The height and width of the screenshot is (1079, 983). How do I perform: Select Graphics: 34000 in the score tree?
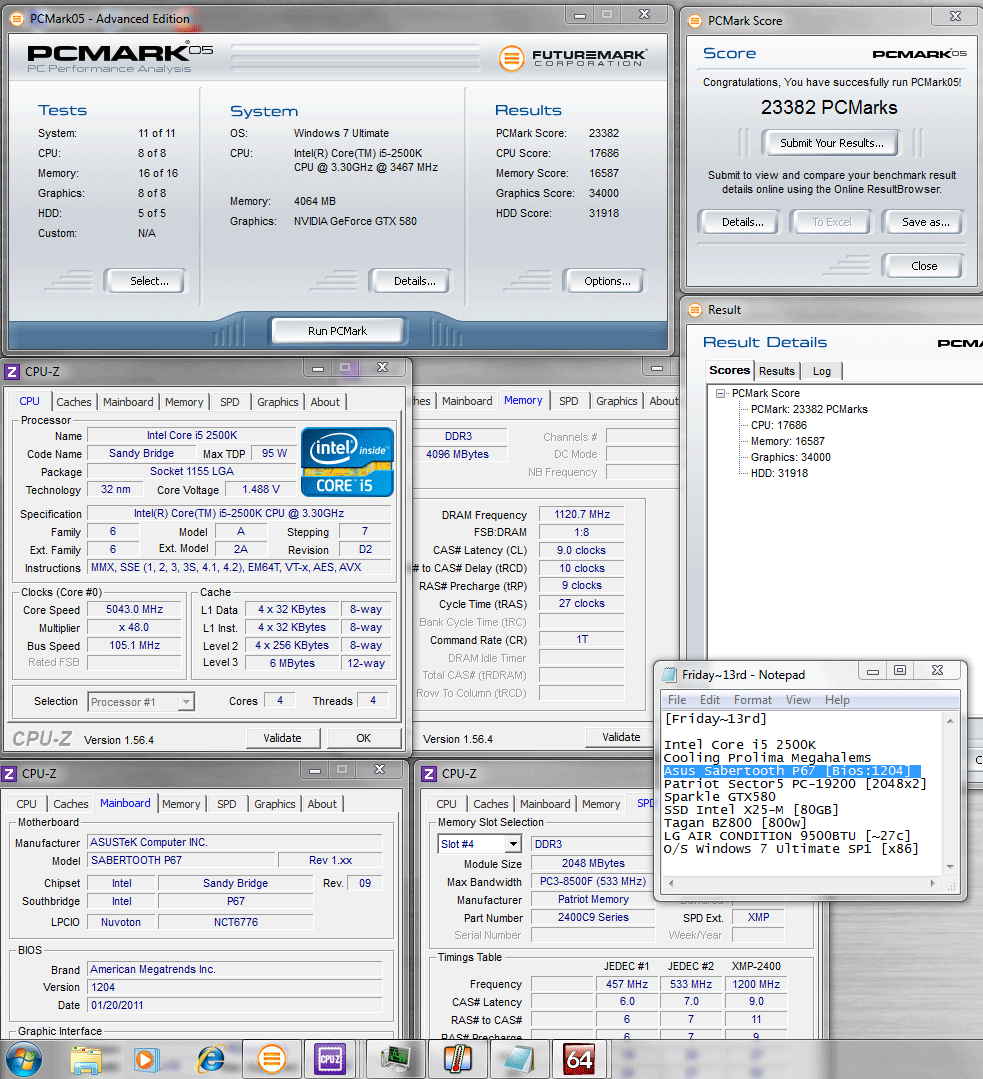pyautogui.click(x=790, y=458)
